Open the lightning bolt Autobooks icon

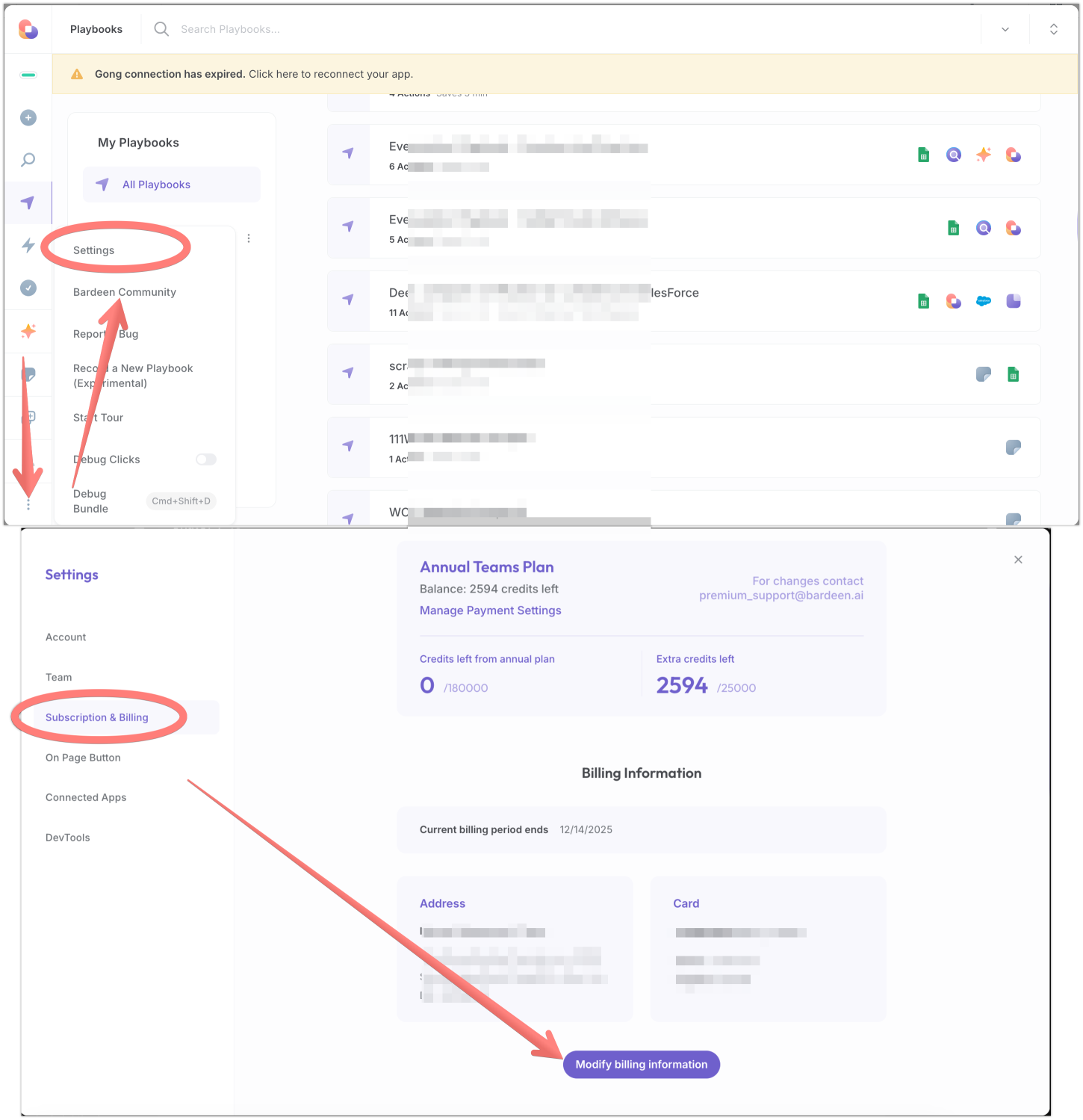28,245
